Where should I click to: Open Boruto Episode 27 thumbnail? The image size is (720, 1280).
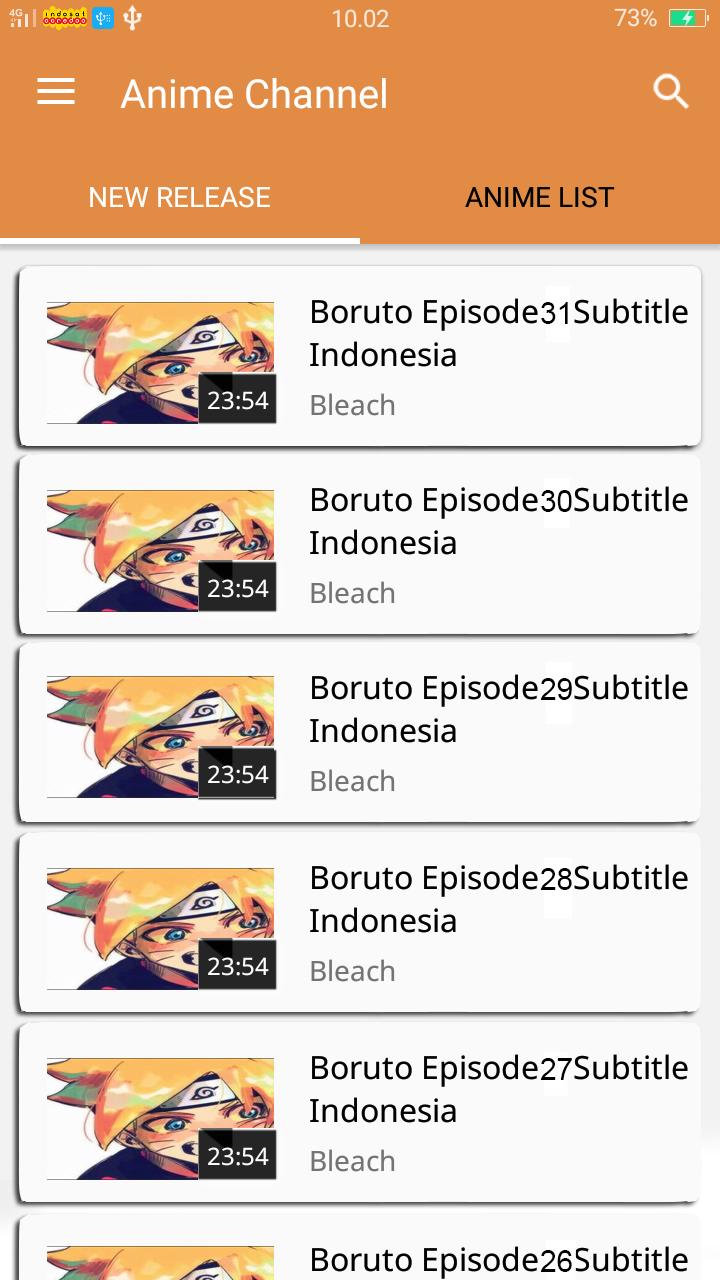point(161,1119)
